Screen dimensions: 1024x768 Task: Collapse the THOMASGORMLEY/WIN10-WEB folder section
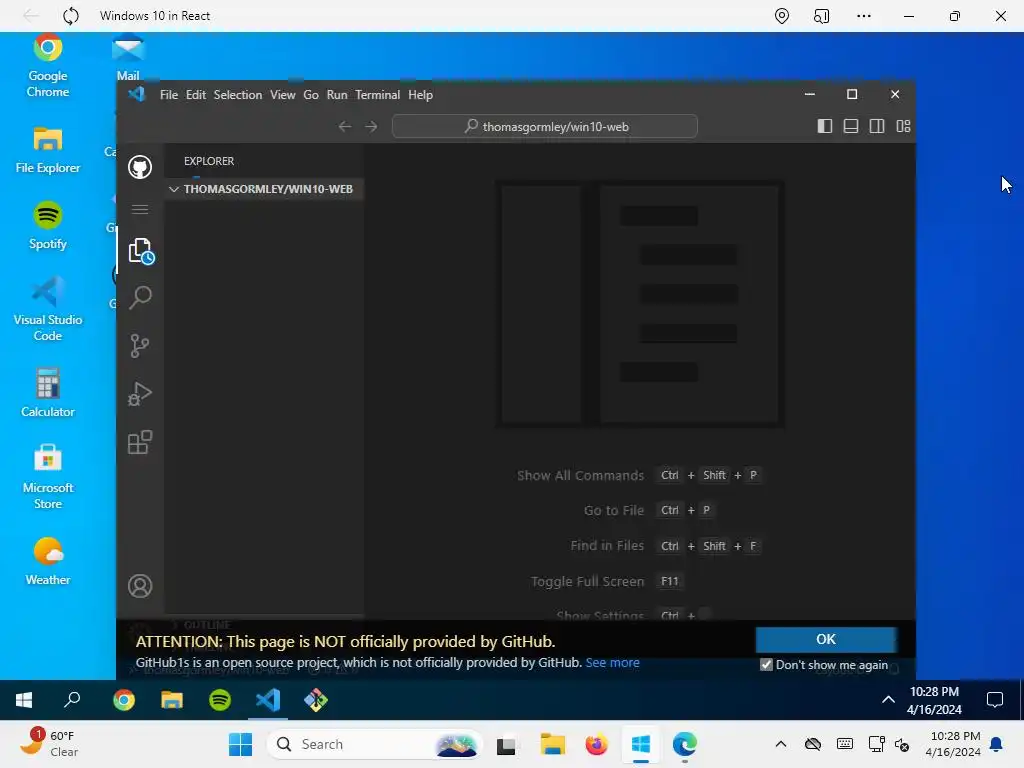click(264, 189)
